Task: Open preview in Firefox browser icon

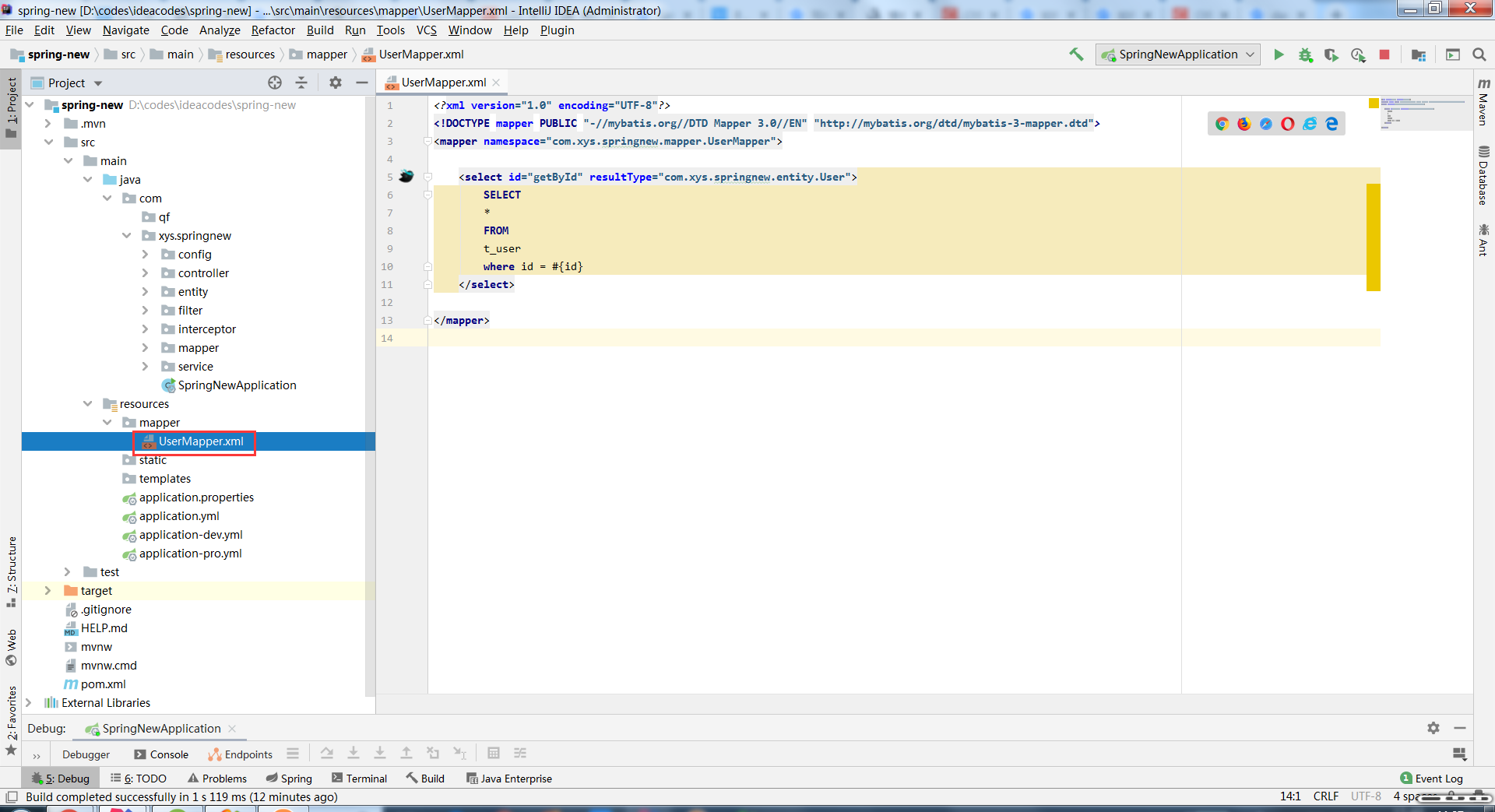Action: pos(1243,124)
